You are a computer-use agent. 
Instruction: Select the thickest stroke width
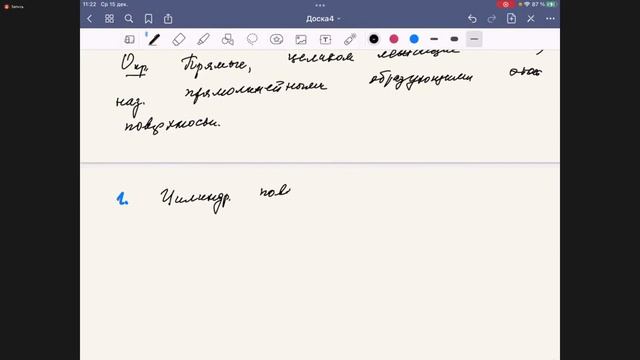(x=454, y=39)
